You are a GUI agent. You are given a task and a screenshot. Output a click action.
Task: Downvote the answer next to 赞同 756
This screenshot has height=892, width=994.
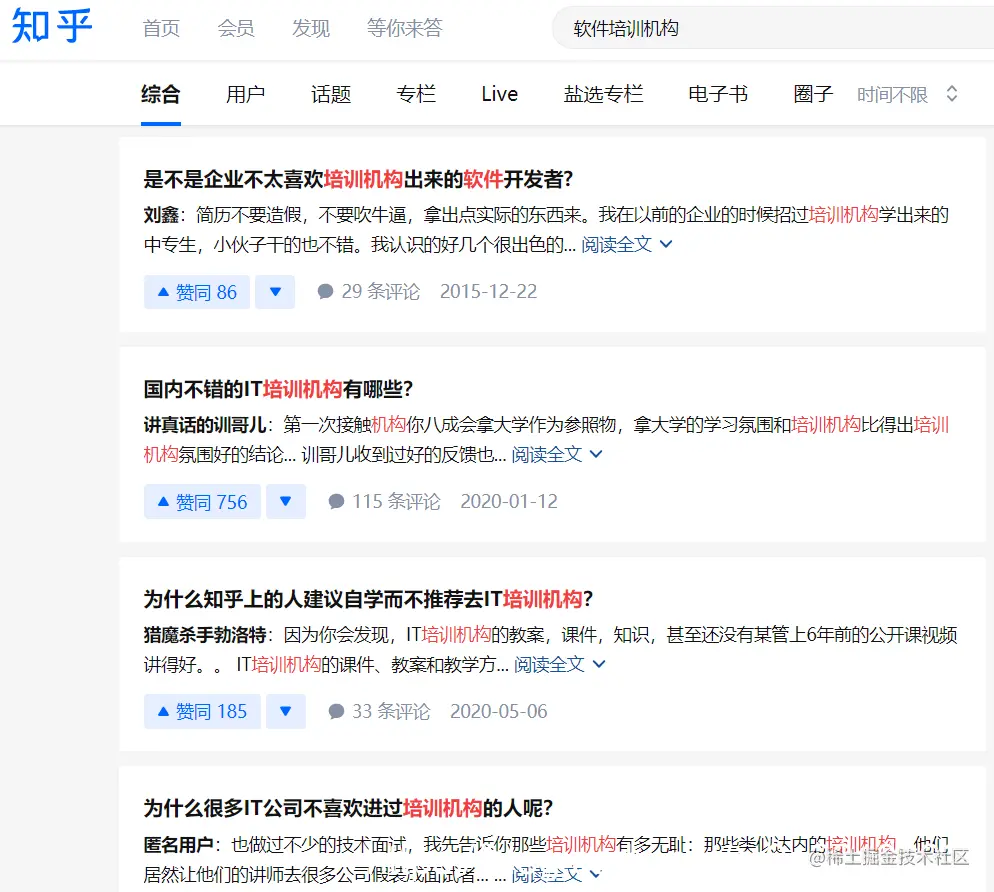click(286, 502)
